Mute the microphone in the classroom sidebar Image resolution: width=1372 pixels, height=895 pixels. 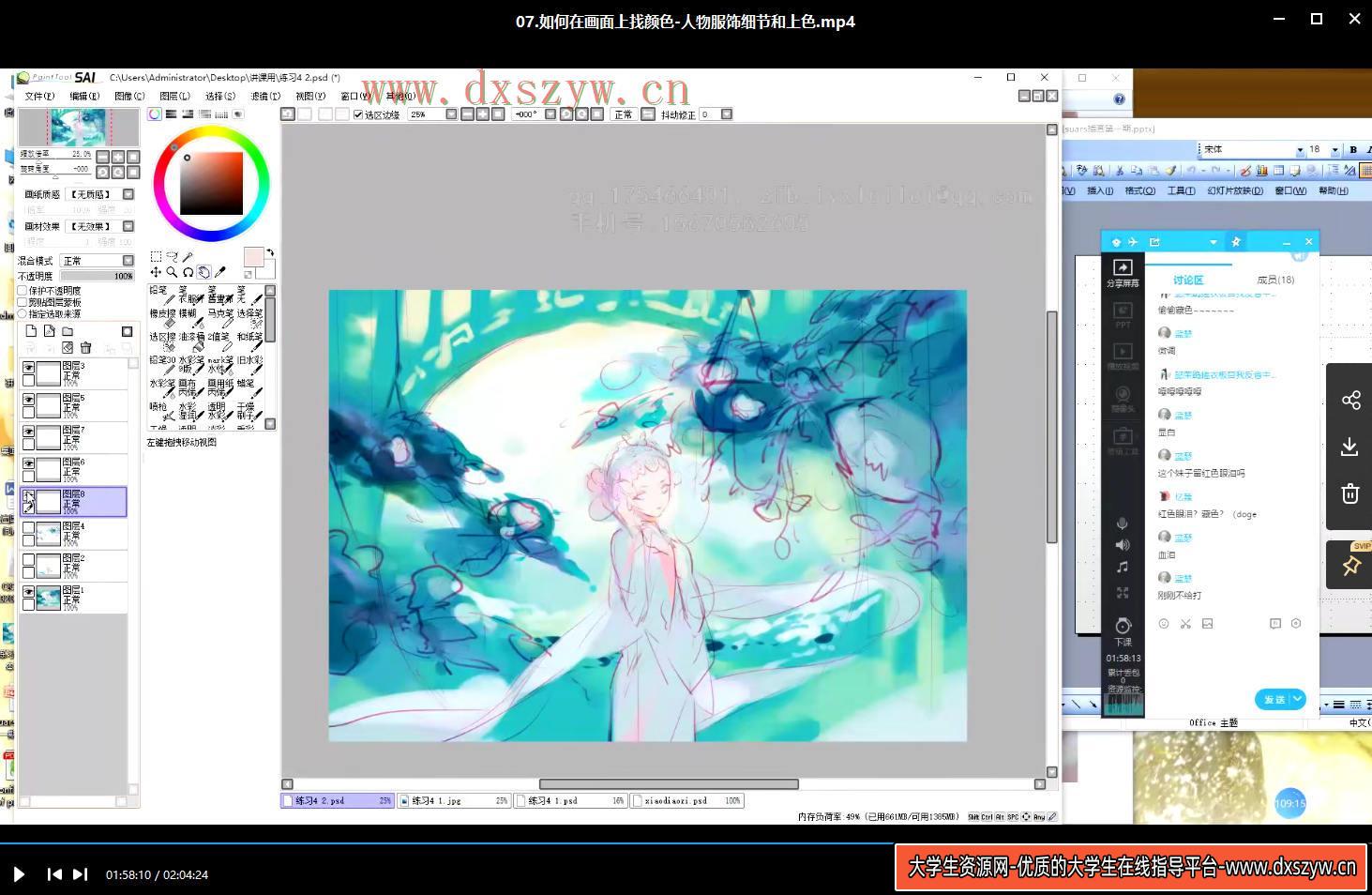(x=1123, y=523)
